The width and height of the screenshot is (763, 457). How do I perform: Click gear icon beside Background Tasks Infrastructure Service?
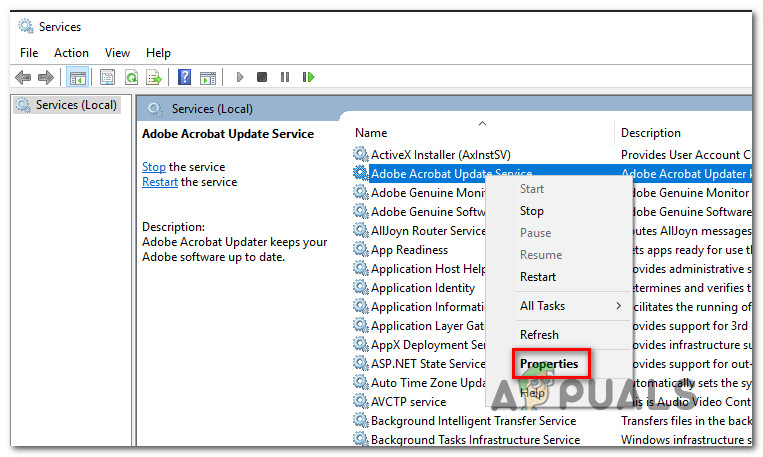pyautogui.click(x=361, y=439)
